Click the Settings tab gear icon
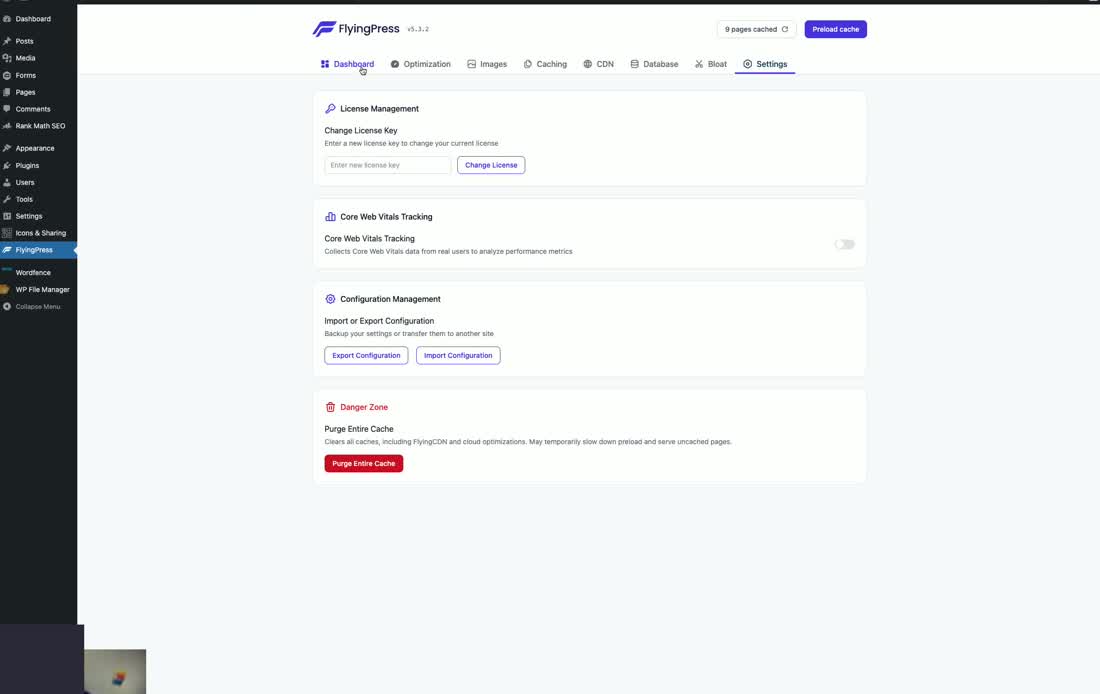Viewport: 1100px width, 694px height. coord(747,64)
